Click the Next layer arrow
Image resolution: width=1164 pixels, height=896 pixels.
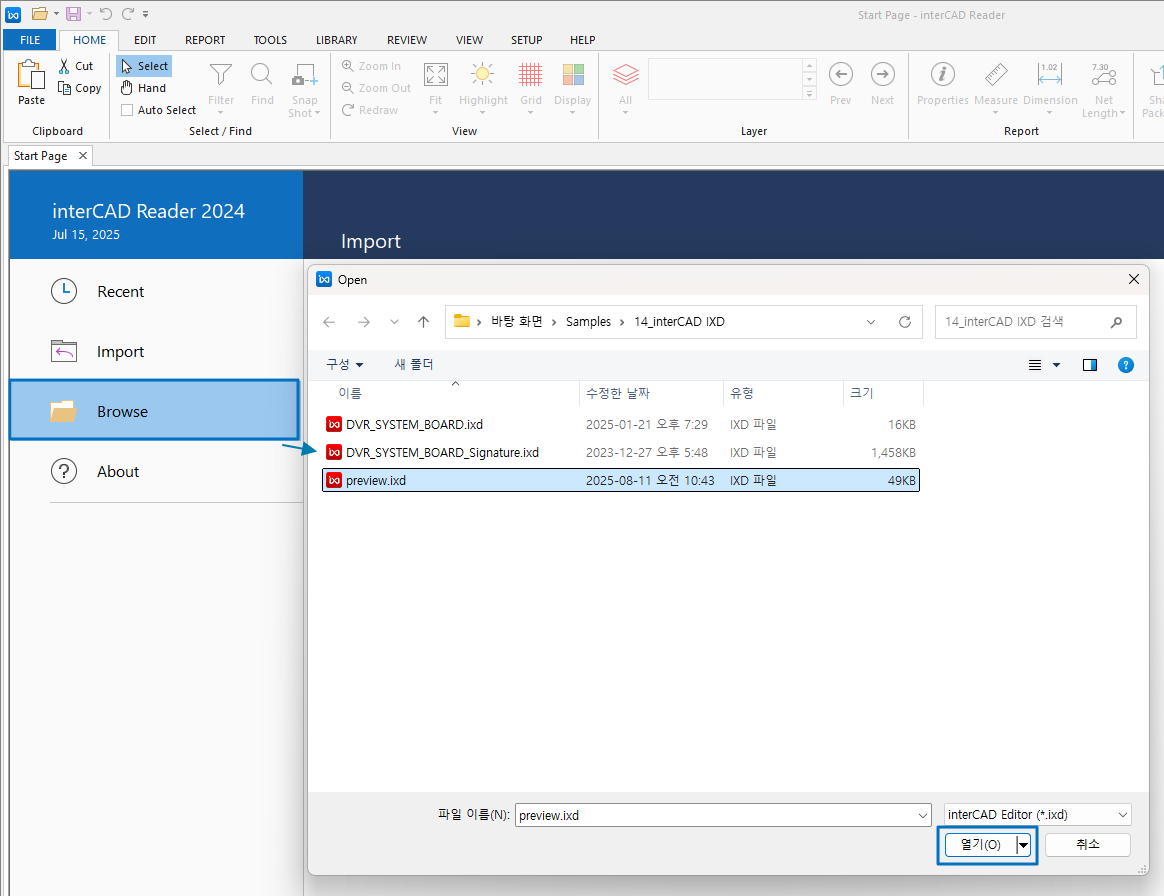click(883, 74)
